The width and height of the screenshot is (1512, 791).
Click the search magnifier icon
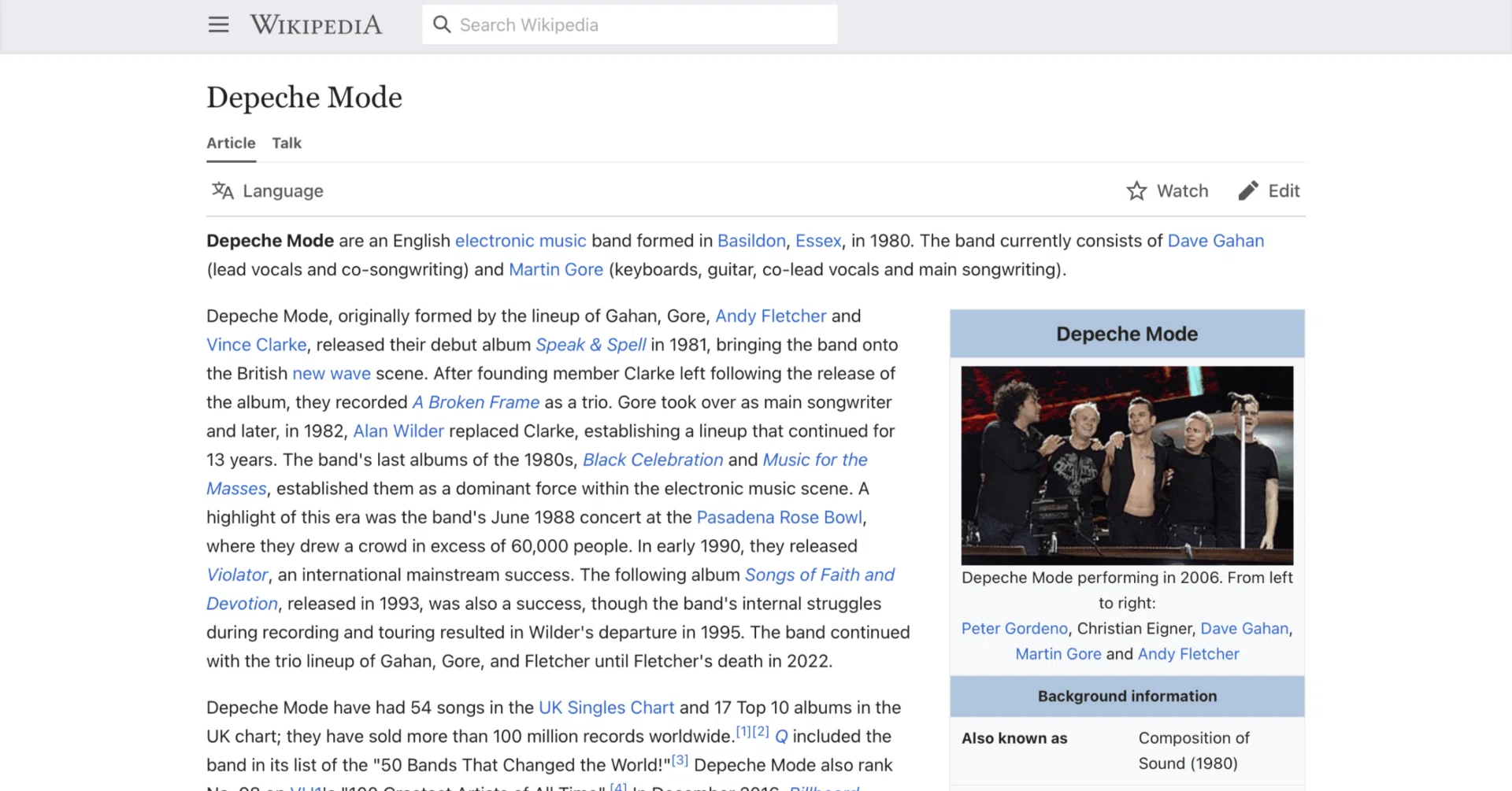(442, 25)
